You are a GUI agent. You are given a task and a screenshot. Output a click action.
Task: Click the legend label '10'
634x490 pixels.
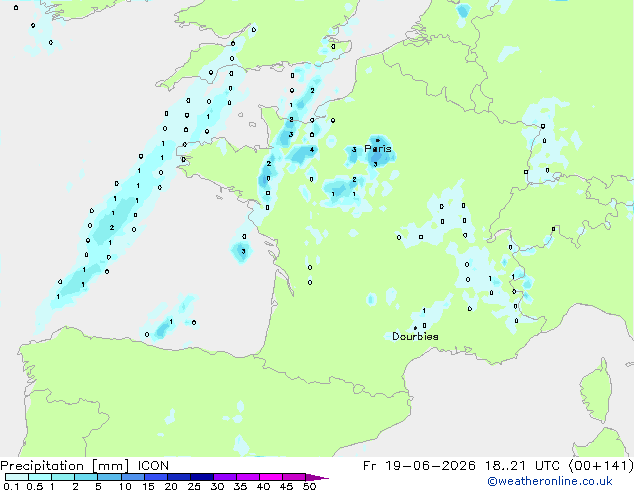coord(125,486)
